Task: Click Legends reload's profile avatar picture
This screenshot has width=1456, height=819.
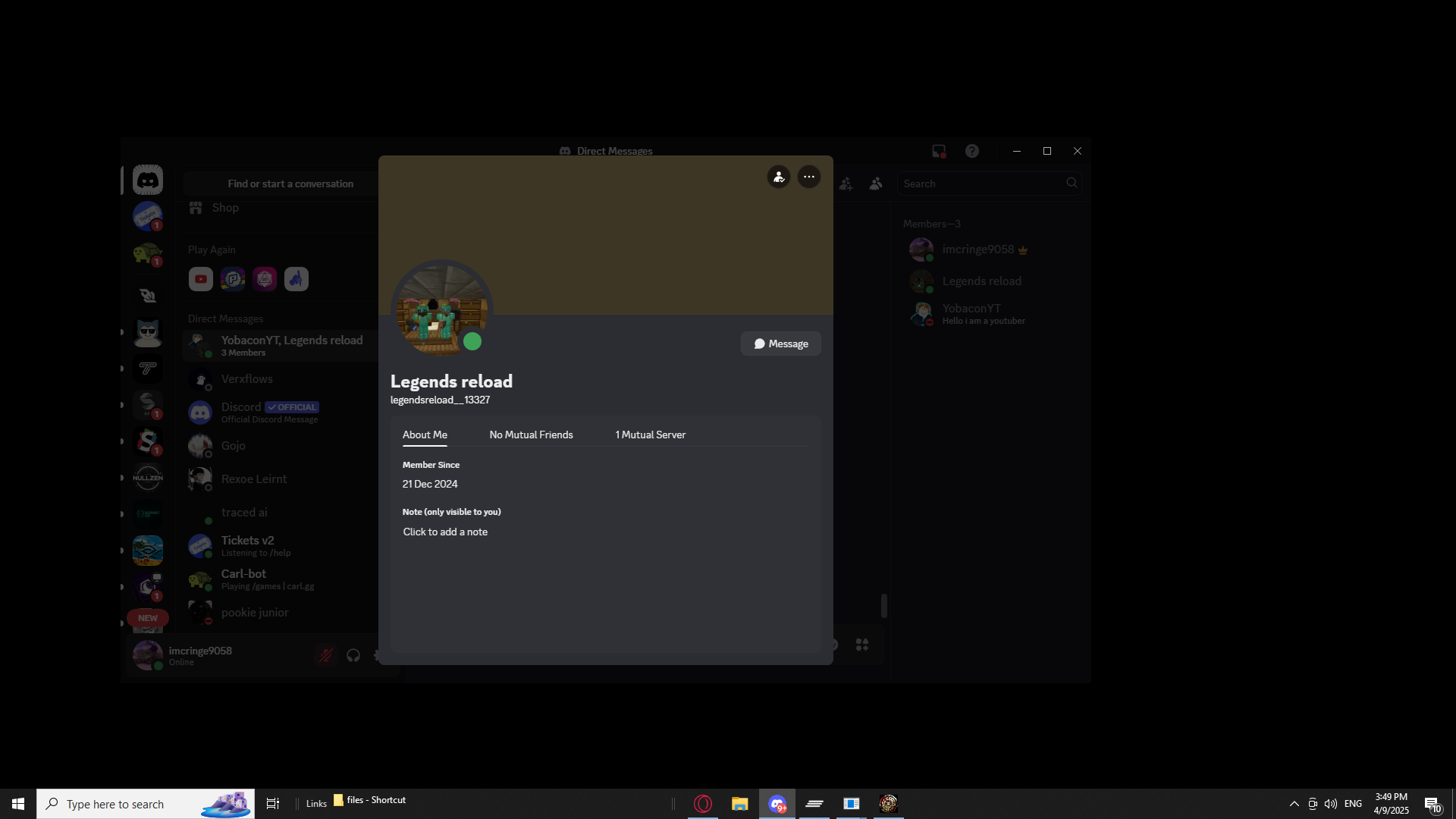Action: point(442,311)
